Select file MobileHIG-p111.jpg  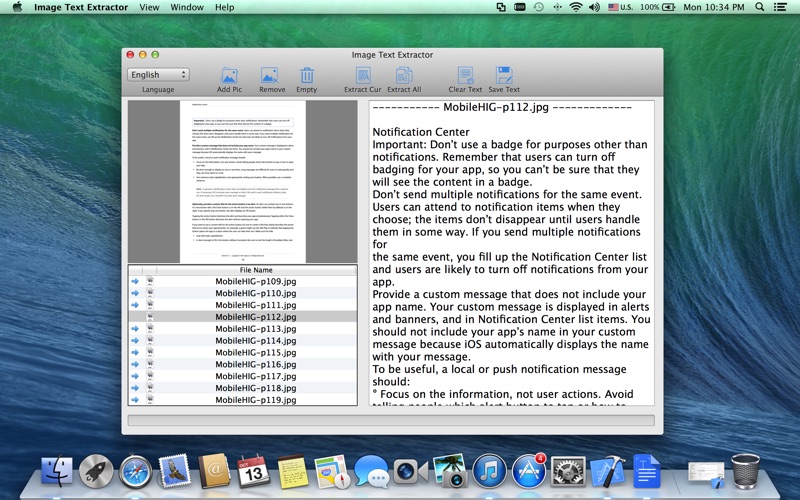pos(243,305)
